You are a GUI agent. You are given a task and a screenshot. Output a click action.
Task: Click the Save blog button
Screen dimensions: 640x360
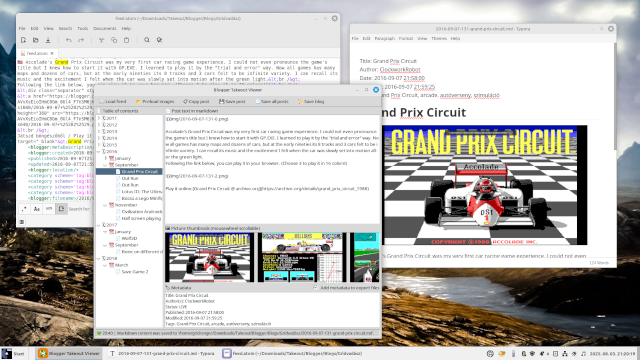click(311, 101)
